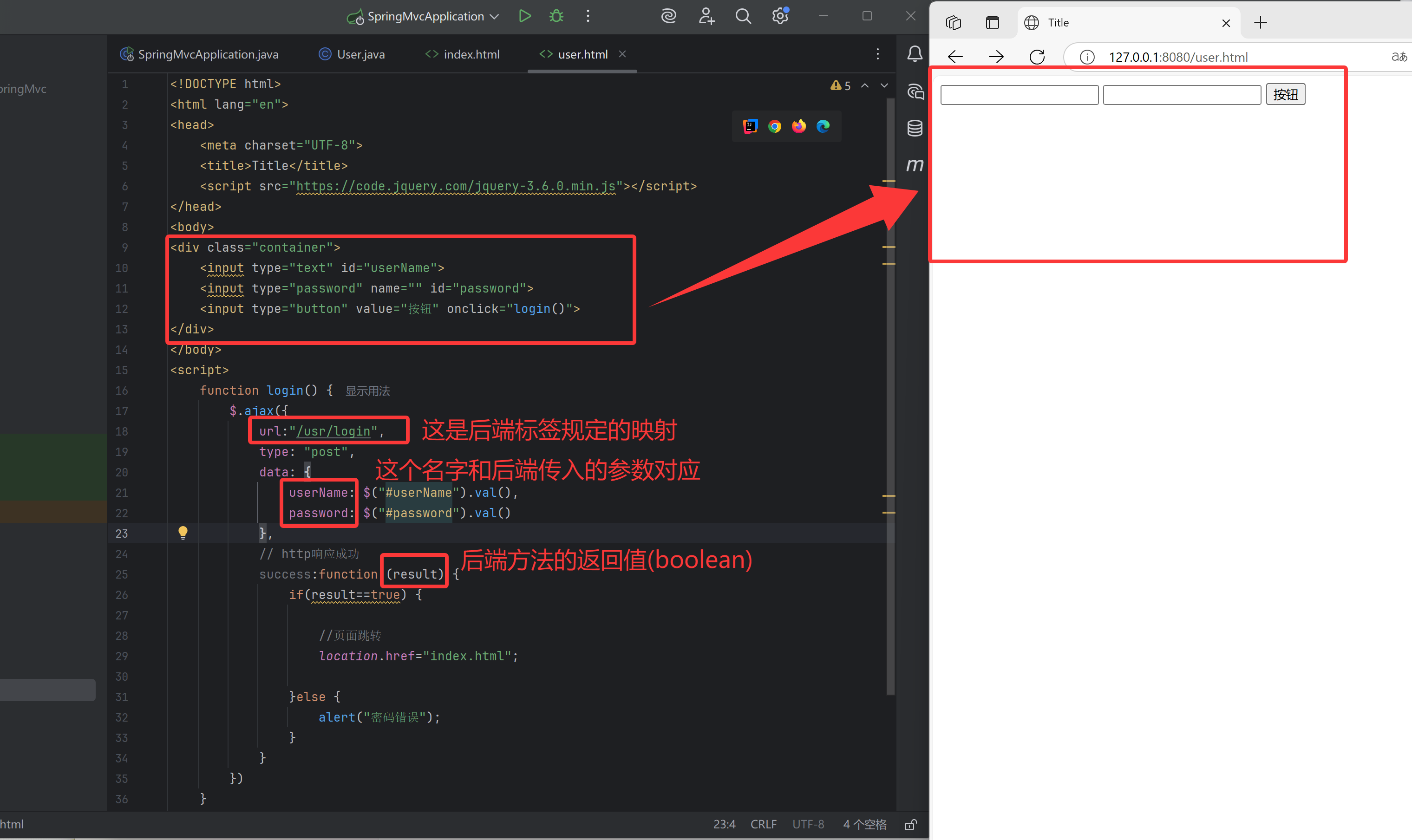Open editor tabs options dots menu
The image size is (1412, 840).
click(x=877, y=54)
